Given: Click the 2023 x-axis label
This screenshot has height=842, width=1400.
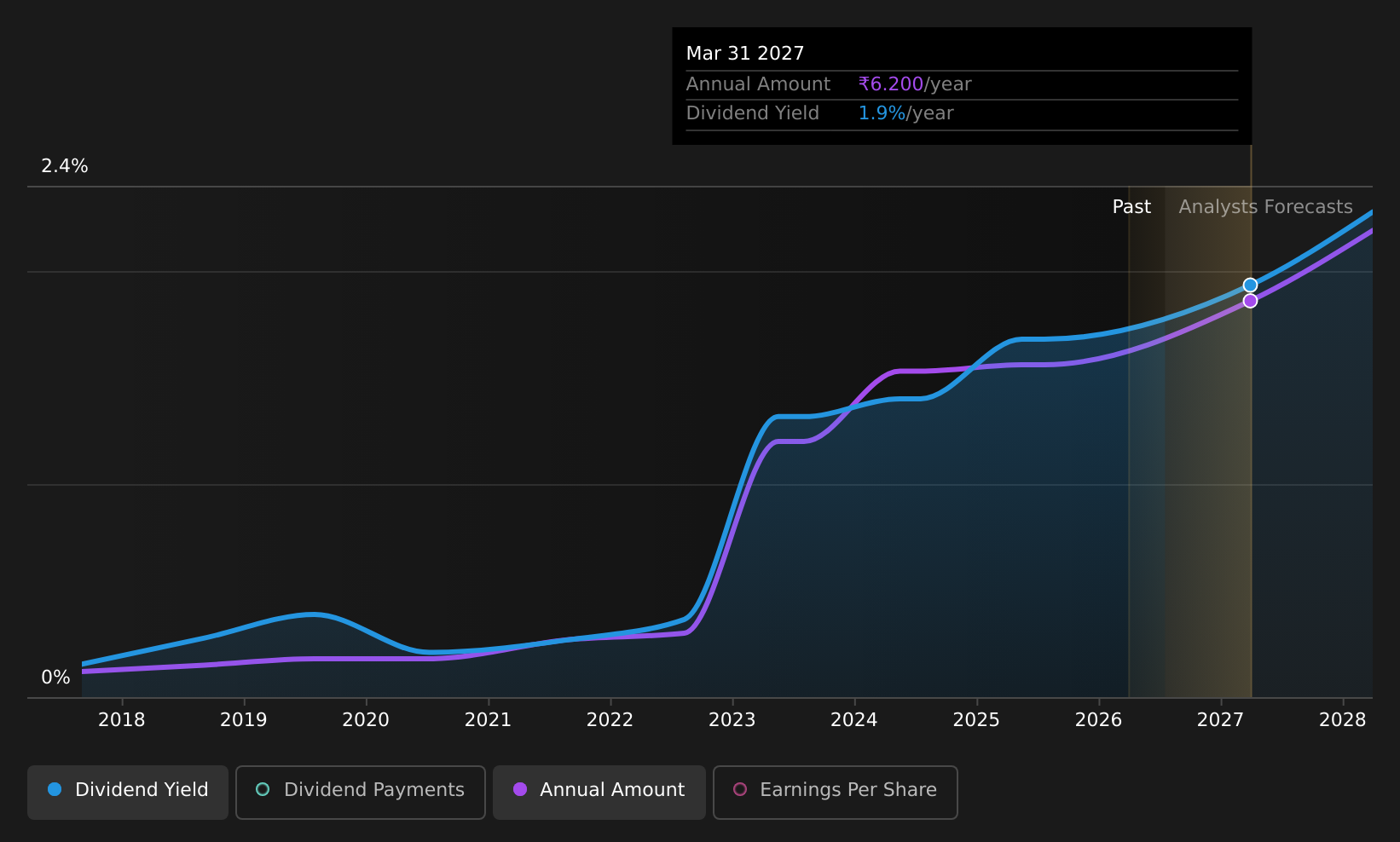Looking at the screenshot, I should [732, 720].
